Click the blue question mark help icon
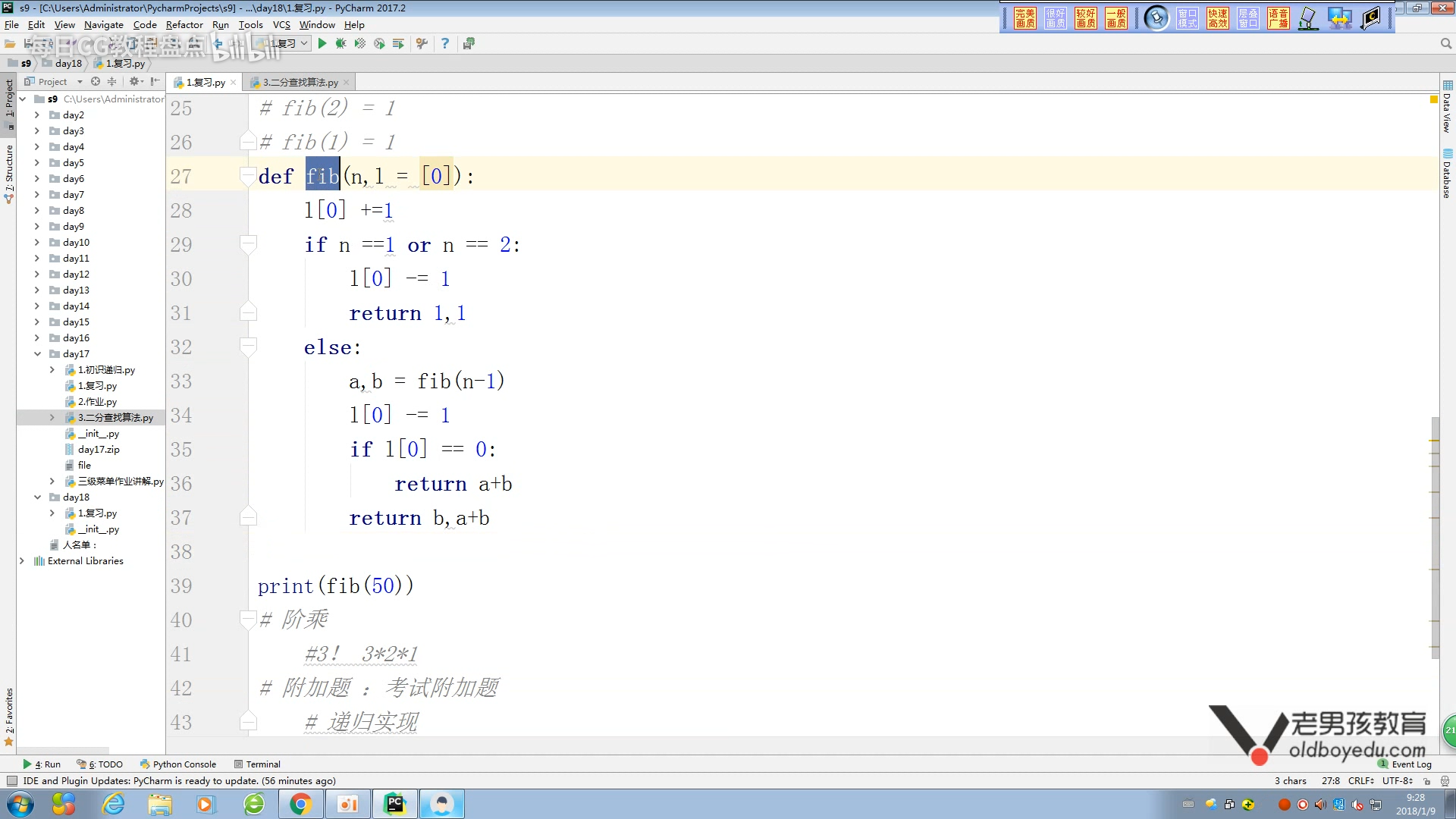Viewport: 1456px width, 819px height. [x=445, y=44]
